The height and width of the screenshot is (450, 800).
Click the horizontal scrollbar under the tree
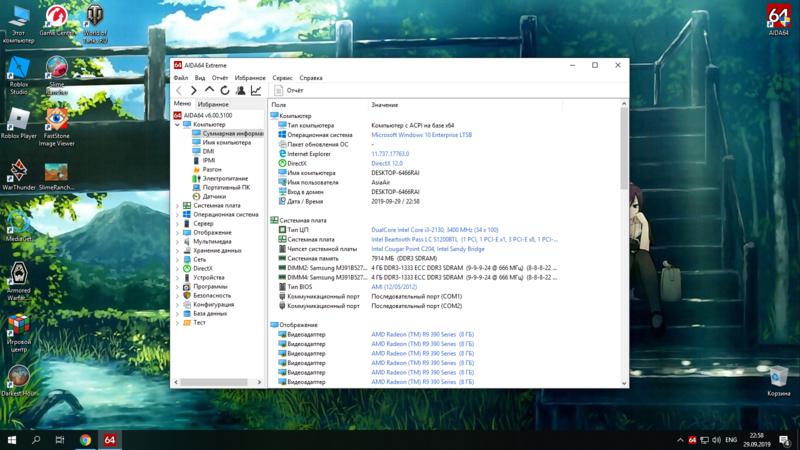(218, 382)
